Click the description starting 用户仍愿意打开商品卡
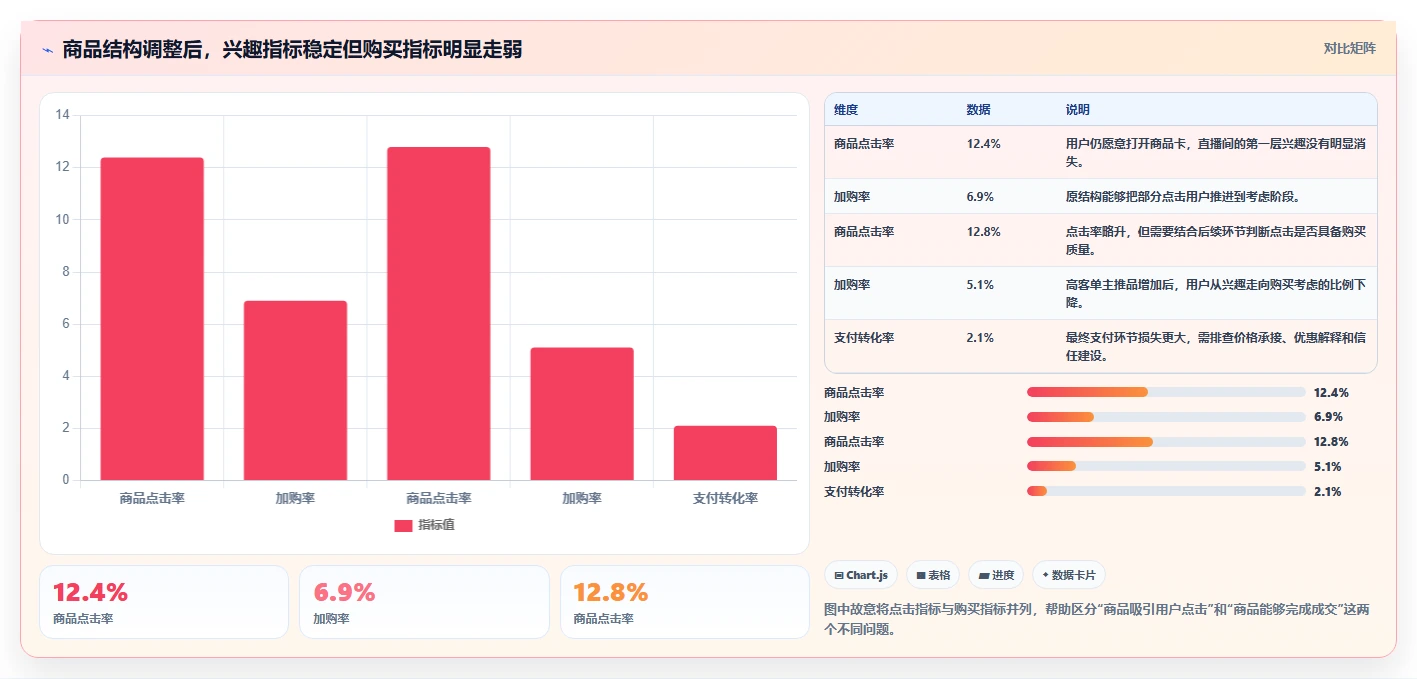 pyautogui.click(x=1216, y=152)
